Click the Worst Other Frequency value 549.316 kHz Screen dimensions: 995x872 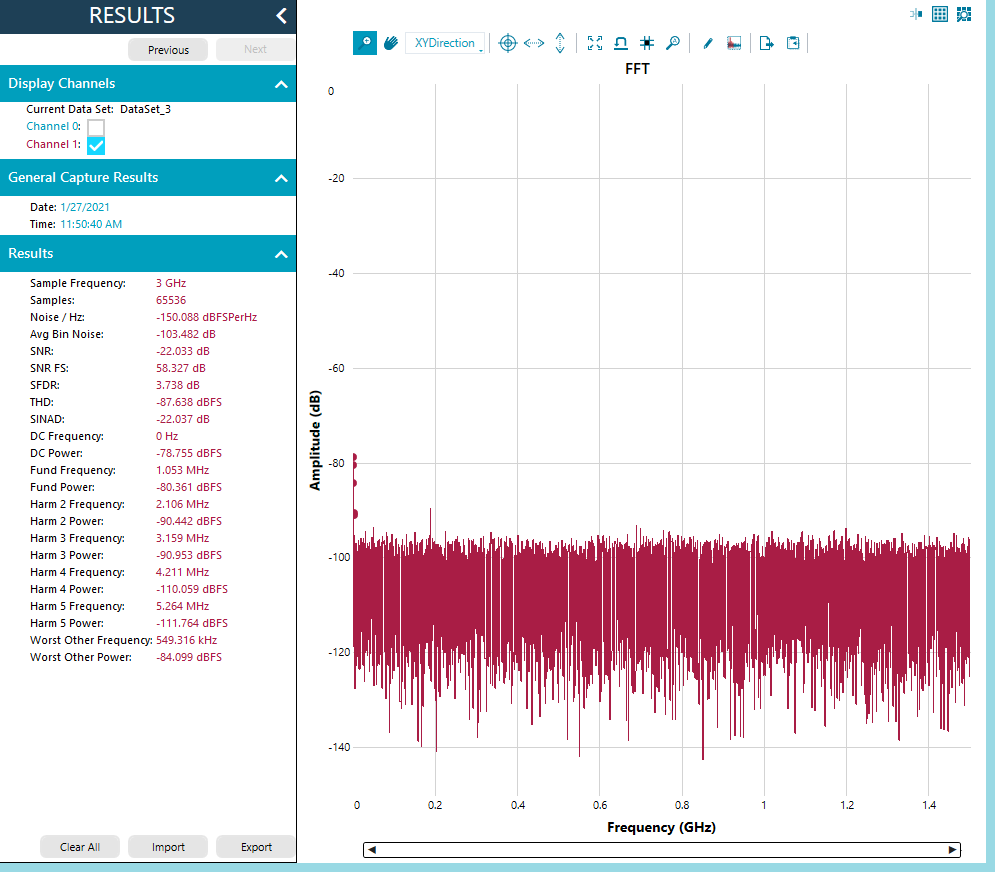(187, 640)
